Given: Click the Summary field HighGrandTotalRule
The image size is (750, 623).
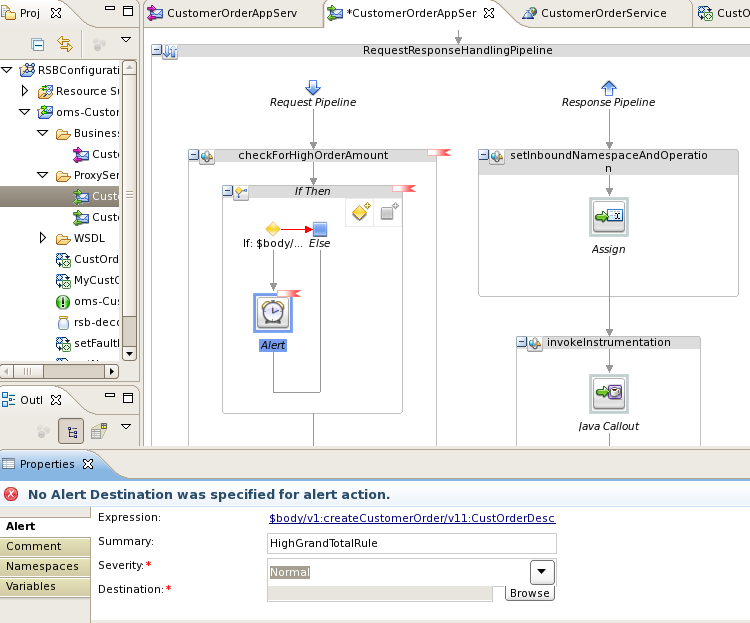Looking at the screenshot, I should 411,543.
